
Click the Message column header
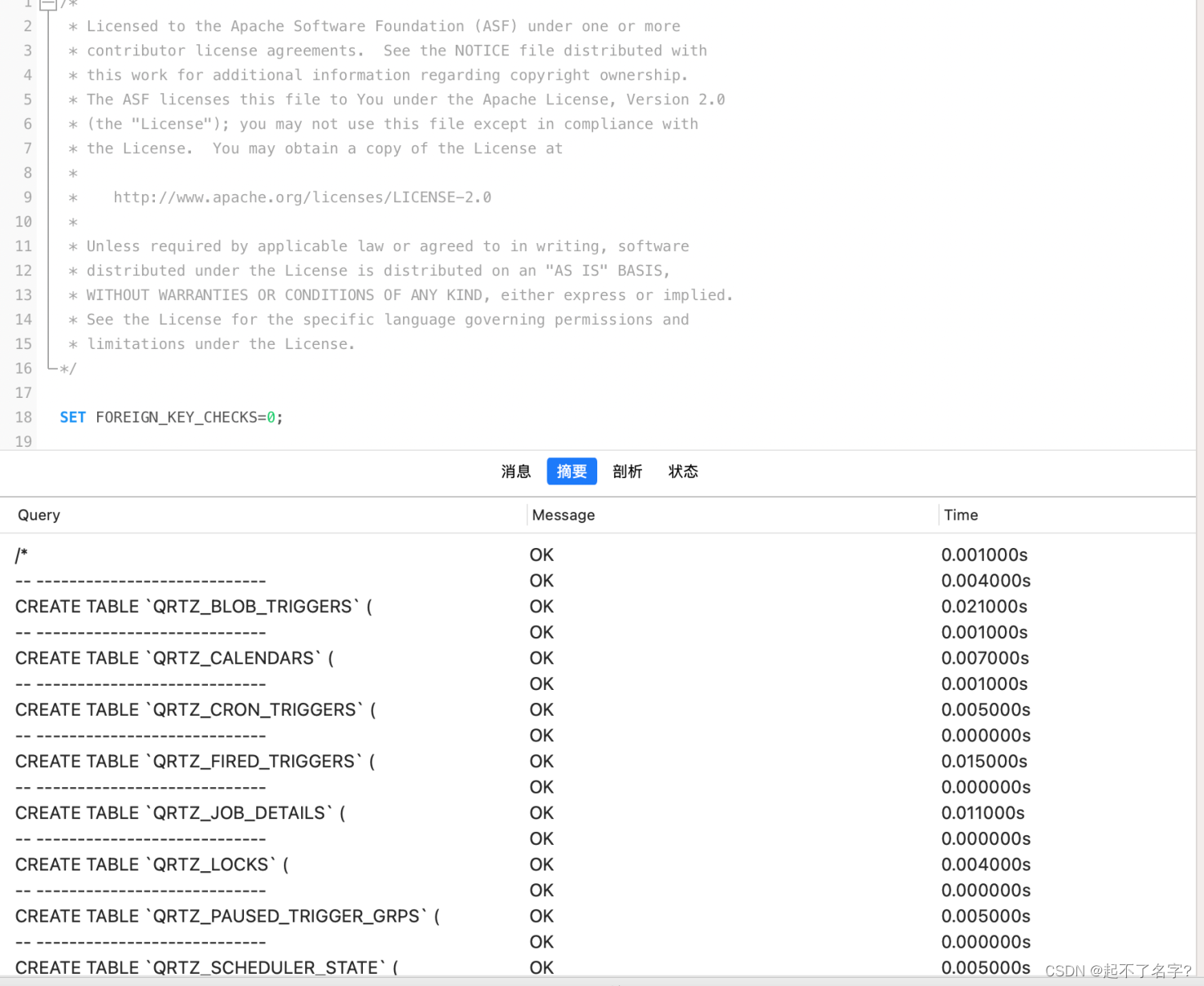(x=563, y=515)
